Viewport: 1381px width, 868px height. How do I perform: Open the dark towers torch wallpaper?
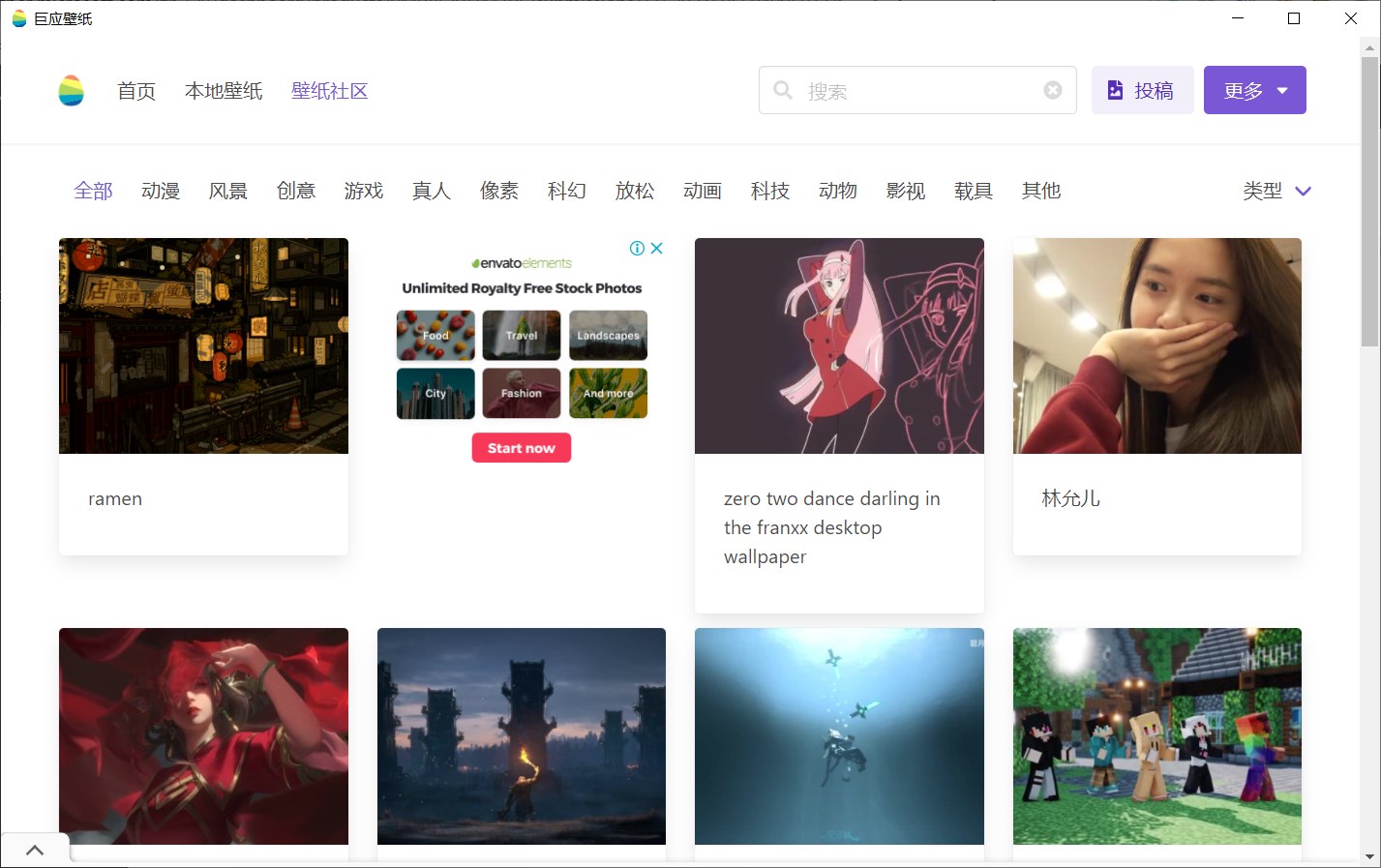pos(522,736)
